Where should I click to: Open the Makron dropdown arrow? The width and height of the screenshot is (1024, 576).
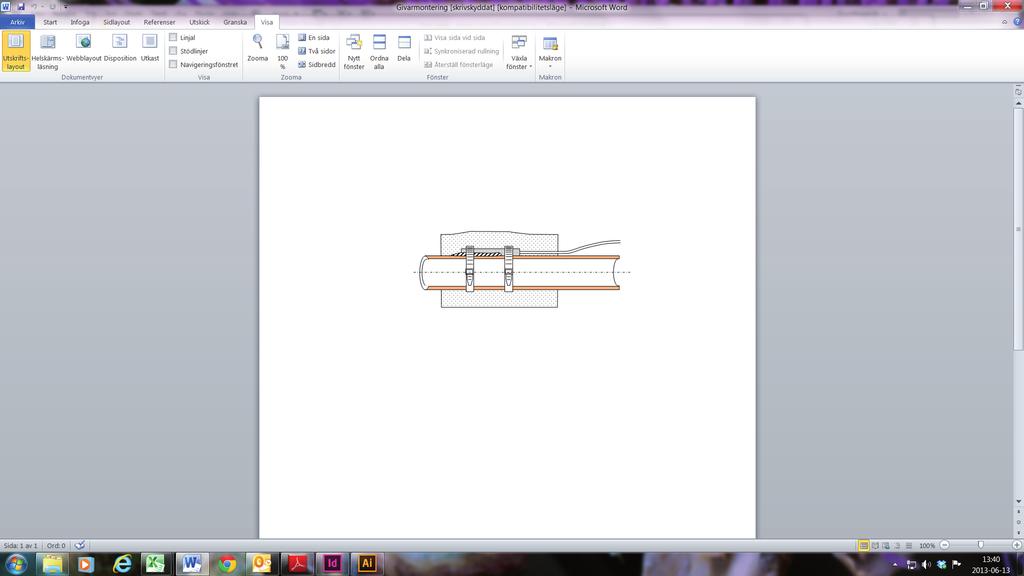pyautogui.click(x=550, y=66)
